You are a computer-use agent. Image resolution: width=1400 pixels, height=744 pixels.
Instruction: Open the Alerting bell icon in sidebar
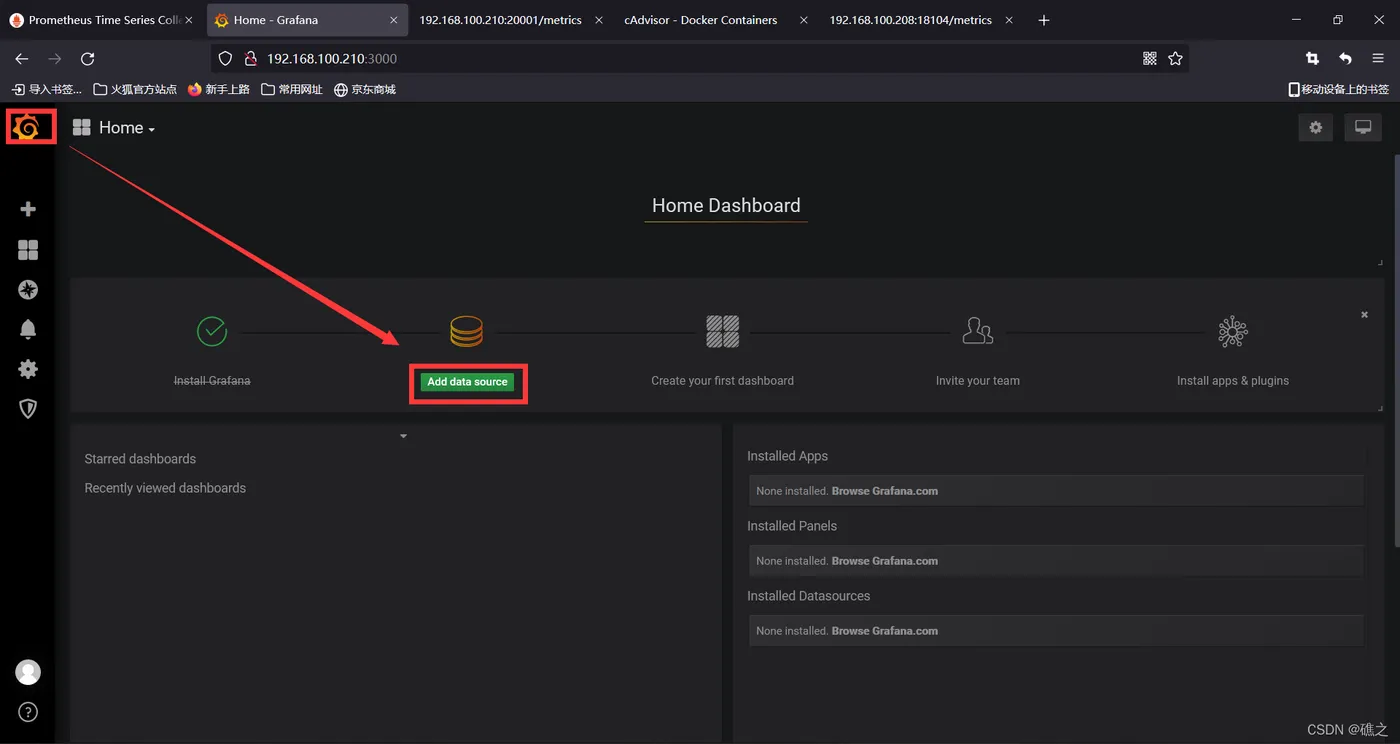pos(28,329)
